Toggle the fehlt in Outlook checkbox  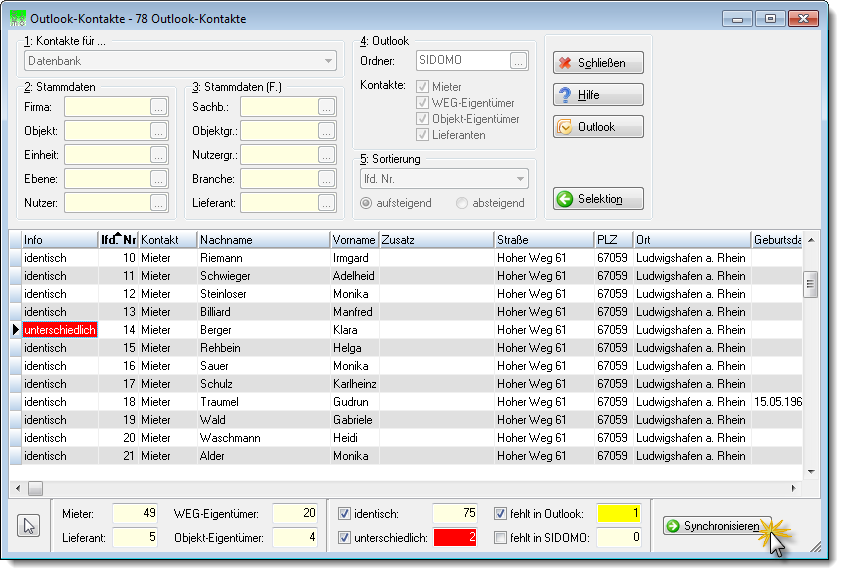[501, 514]
